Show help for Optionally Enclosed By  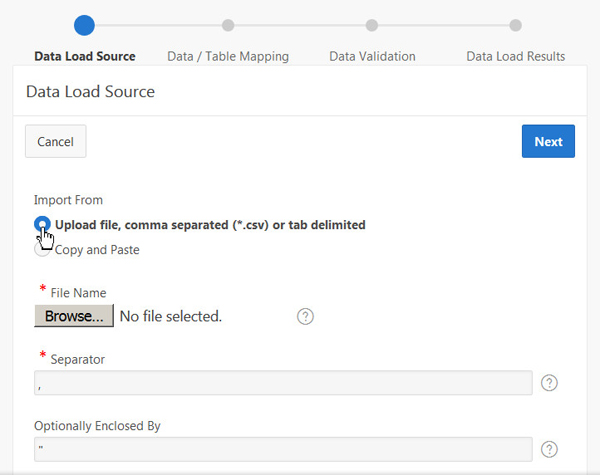tap(549, 449)
